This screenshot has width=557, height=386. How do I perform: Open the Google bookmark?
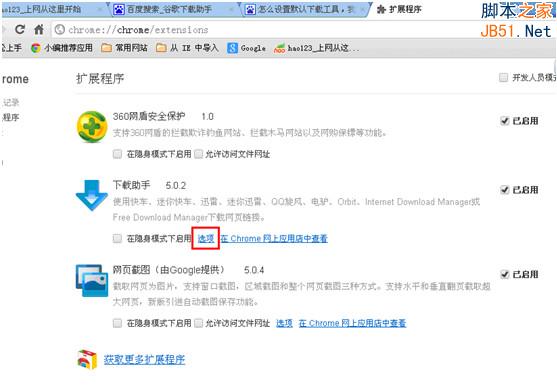(246, 48)
